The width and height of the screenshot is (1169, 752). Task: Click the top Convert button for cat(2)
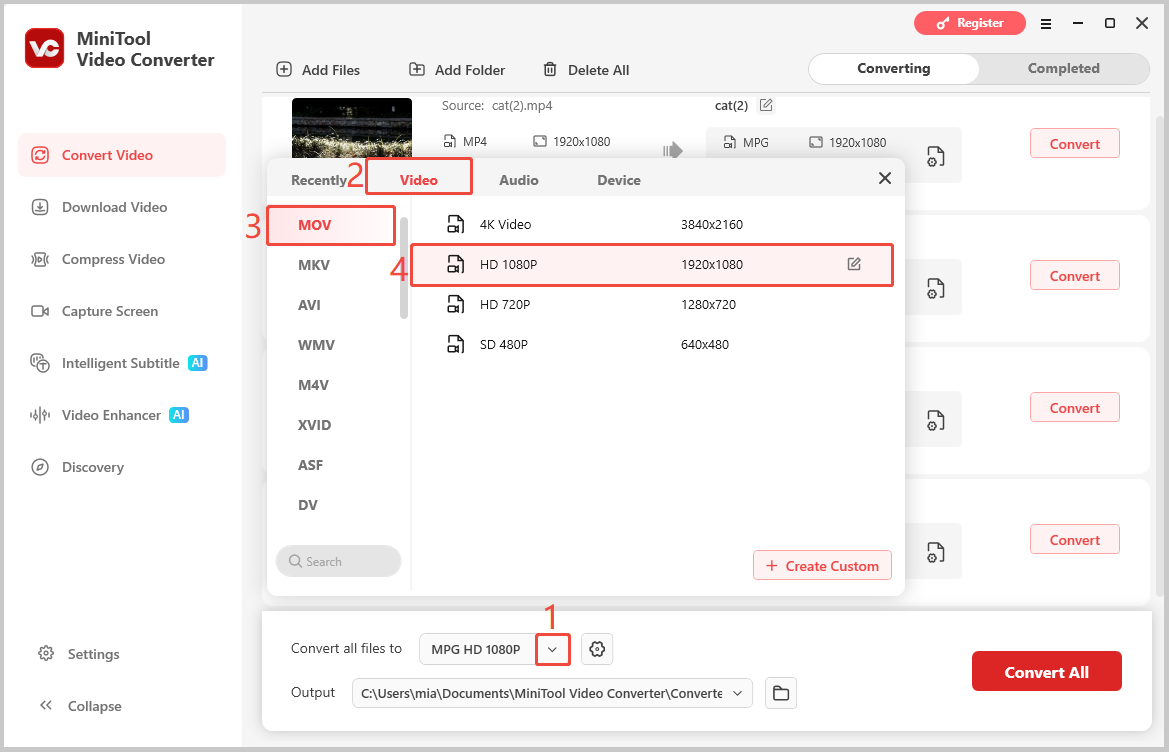(1074, 144)
